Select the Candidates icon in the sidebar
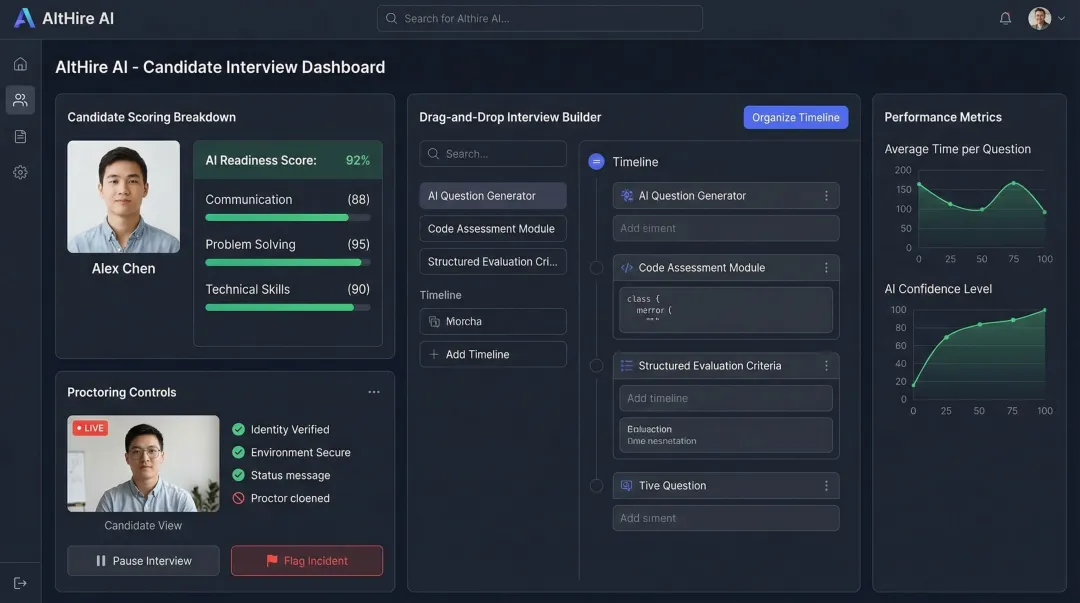1080x603 pixels. [x=20, y=99]
